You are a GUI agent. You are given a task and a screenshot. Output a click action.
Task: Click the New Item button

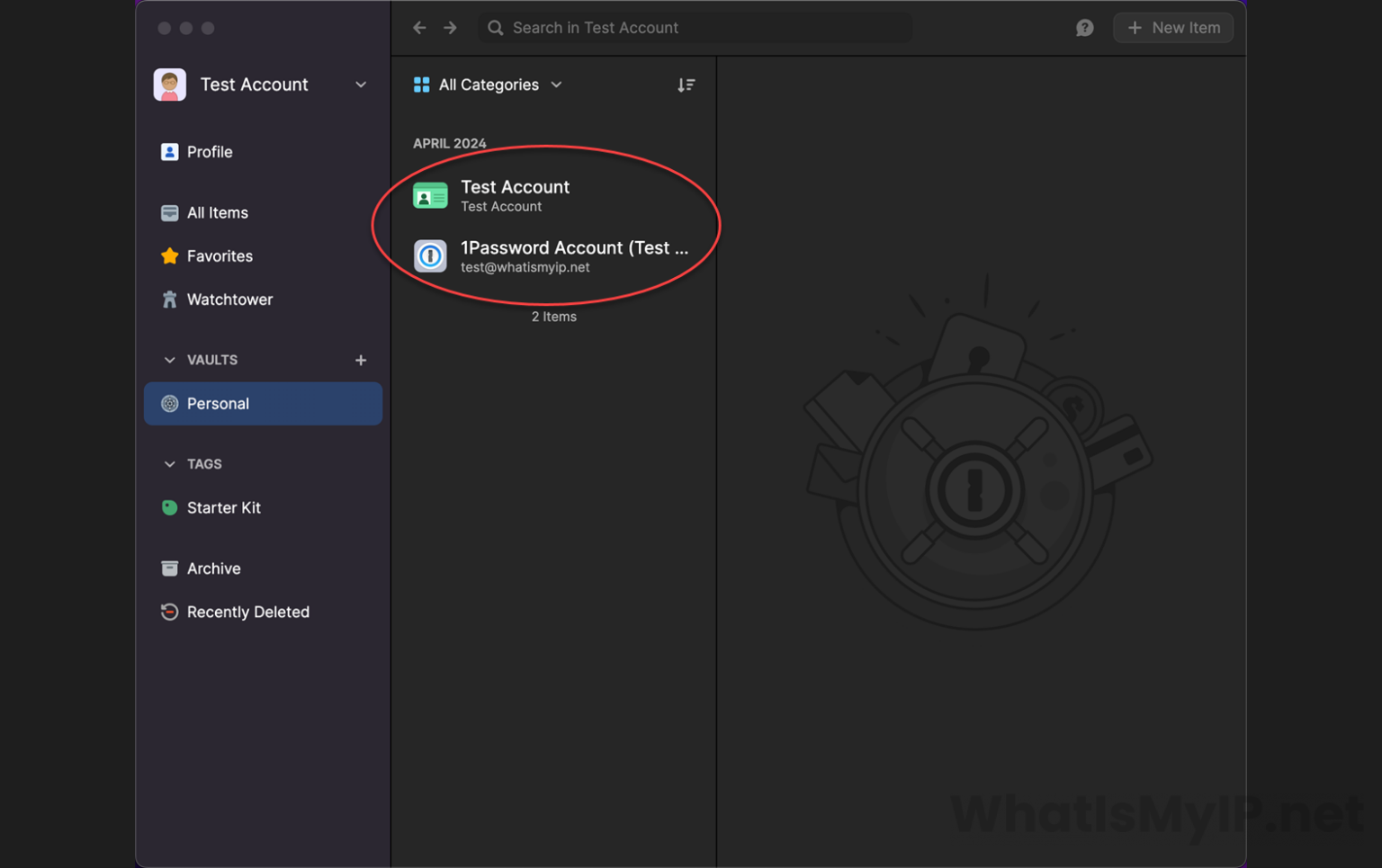tap(1172, 28)
